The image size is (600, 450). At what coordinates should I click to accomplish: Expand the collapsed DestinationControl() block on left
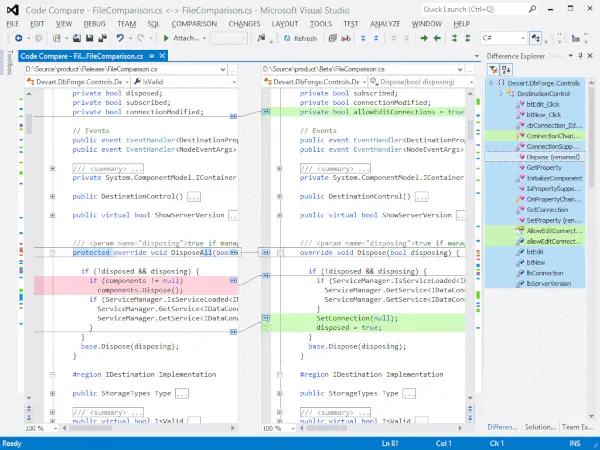tap(51, 197)
